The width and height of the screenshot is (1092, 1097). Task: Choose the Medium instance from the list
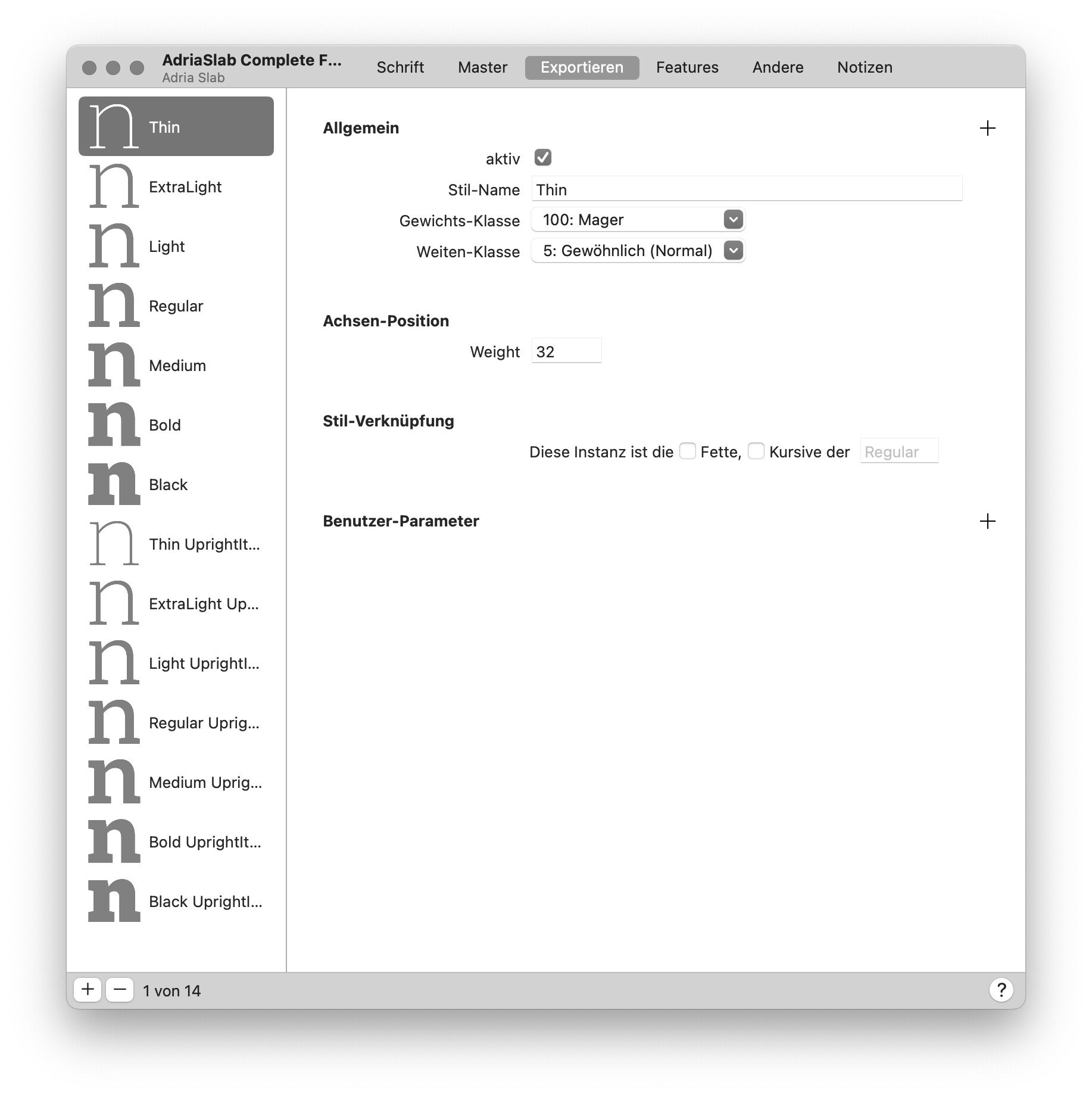coord(177,366)
